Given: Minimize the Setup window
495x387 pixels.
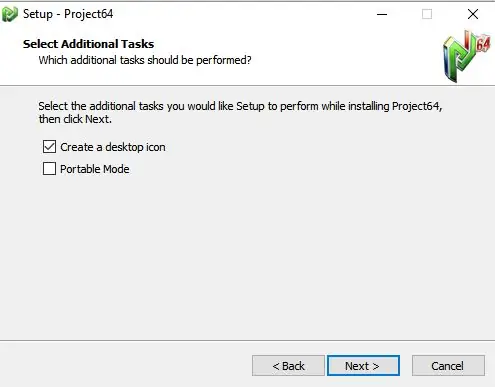Looking at the screenshot, I should coord(382,14).
